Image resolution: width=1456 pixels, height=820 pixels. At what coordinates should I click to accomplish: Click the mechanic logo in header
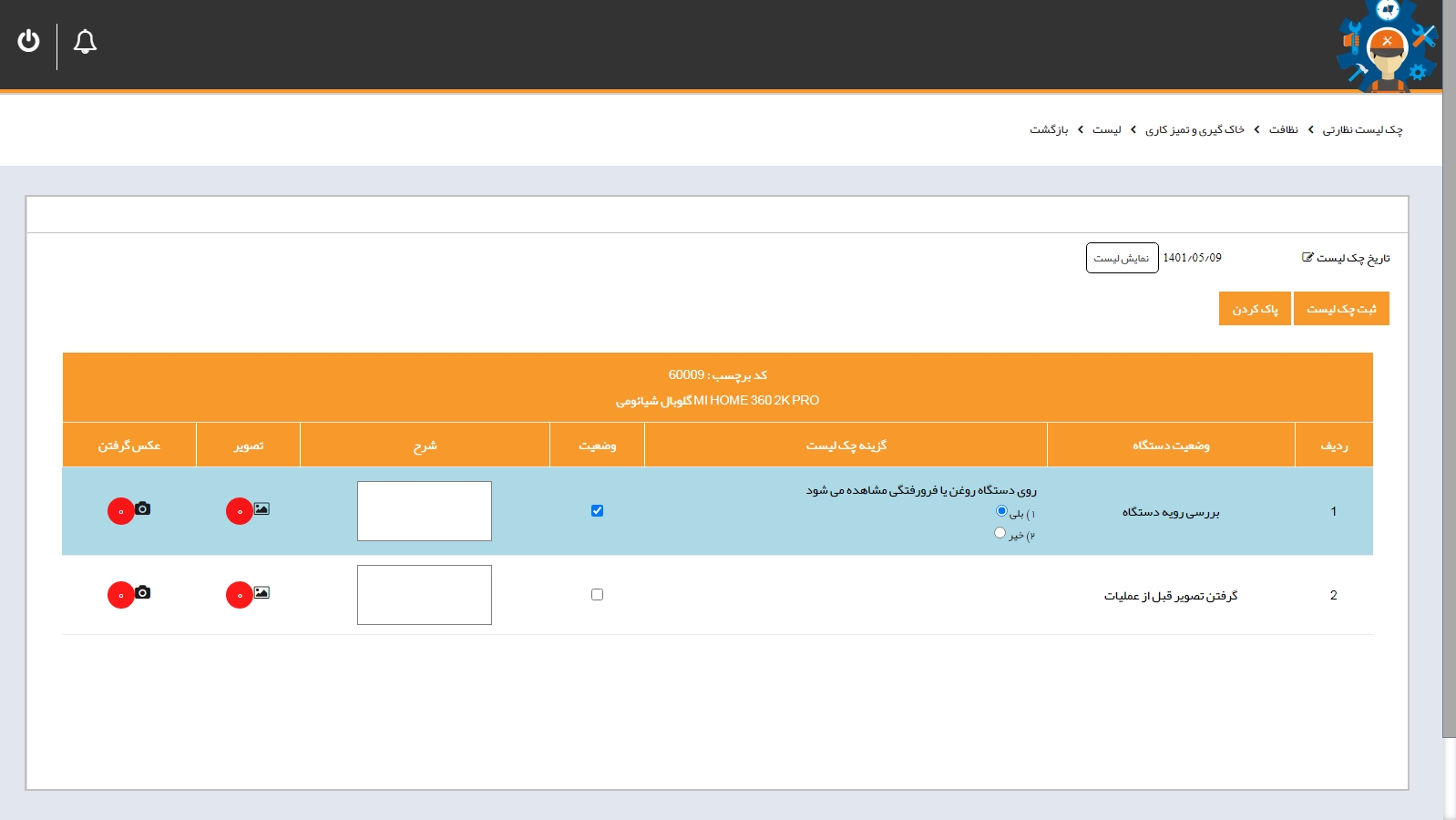click(1386, 47)
